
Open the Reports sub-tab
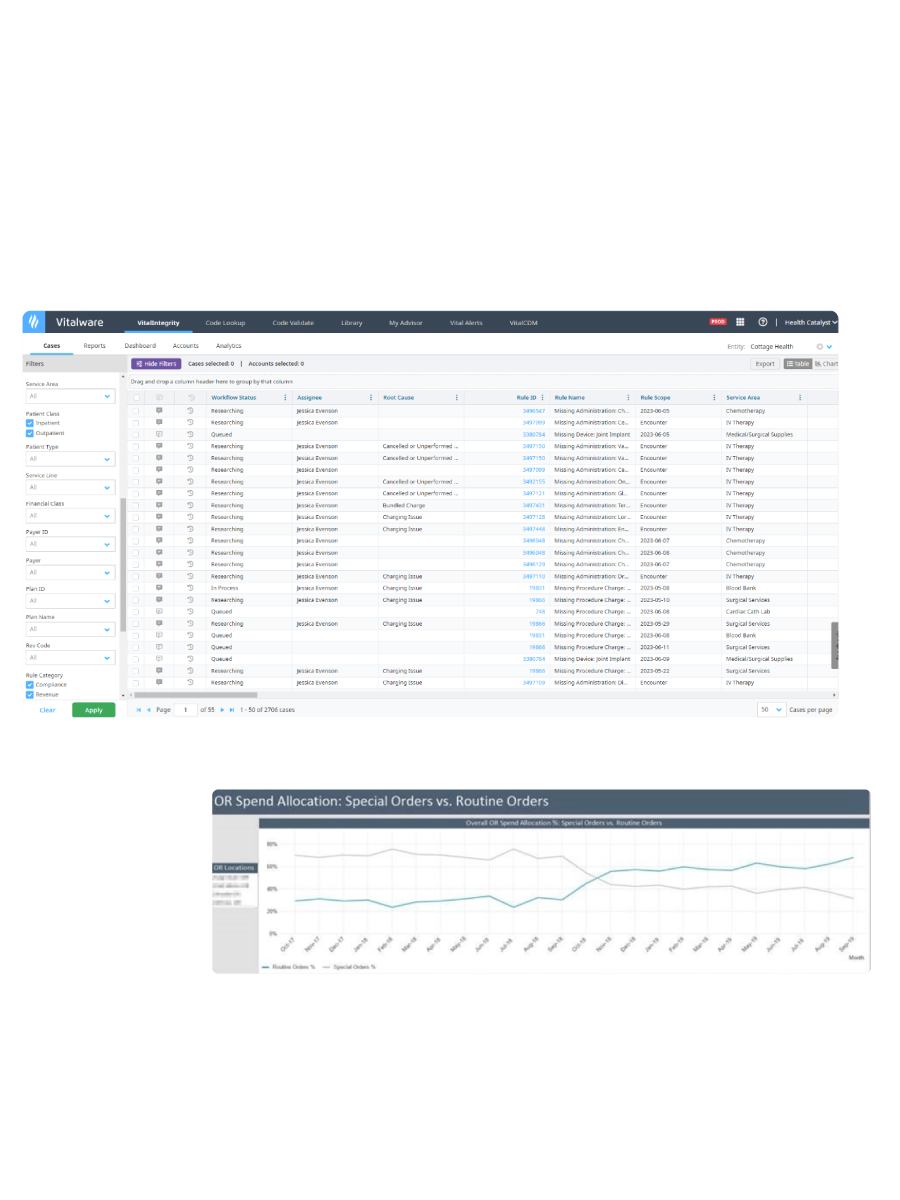(95, 346)
